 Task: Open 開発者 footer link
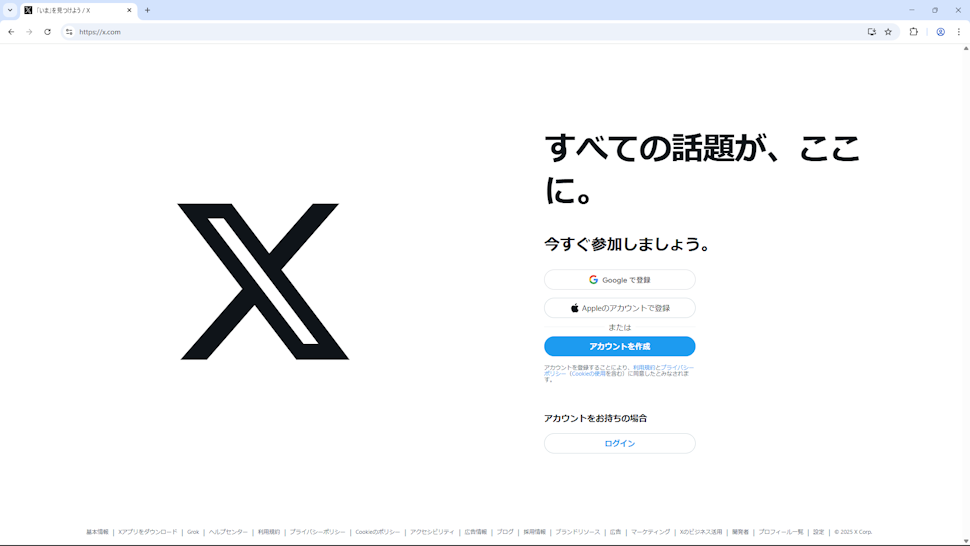tap(740, 532)
